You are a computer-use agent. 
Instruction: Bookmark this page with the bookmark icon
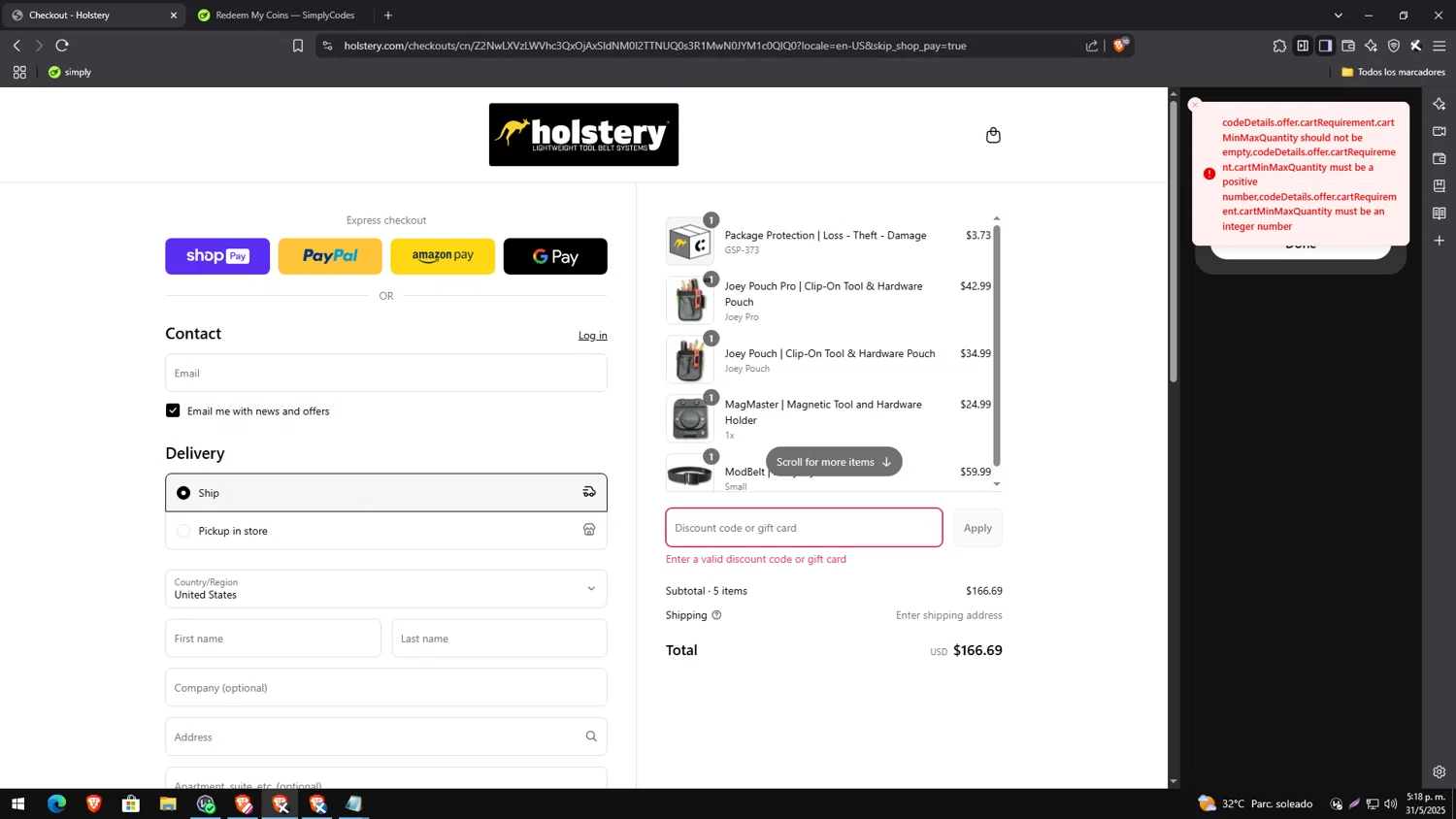pyautogui.click(x=298, y=46)
